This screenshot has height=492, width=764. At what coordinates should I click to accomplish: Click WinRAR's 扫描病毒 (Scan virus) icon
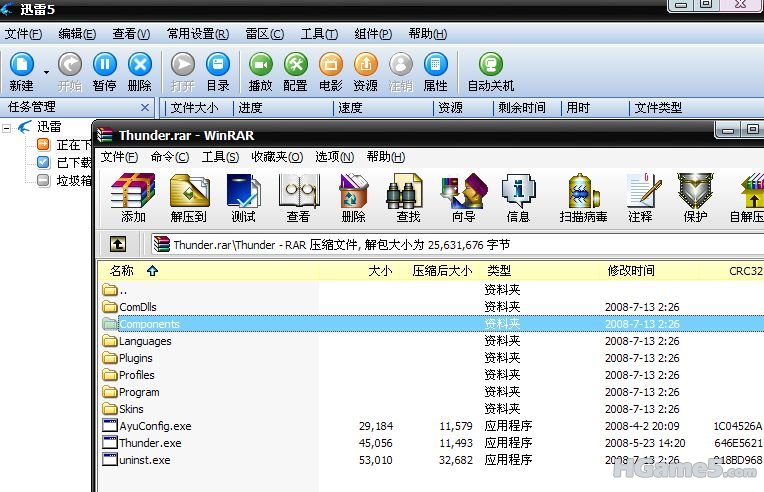point(583,191)
